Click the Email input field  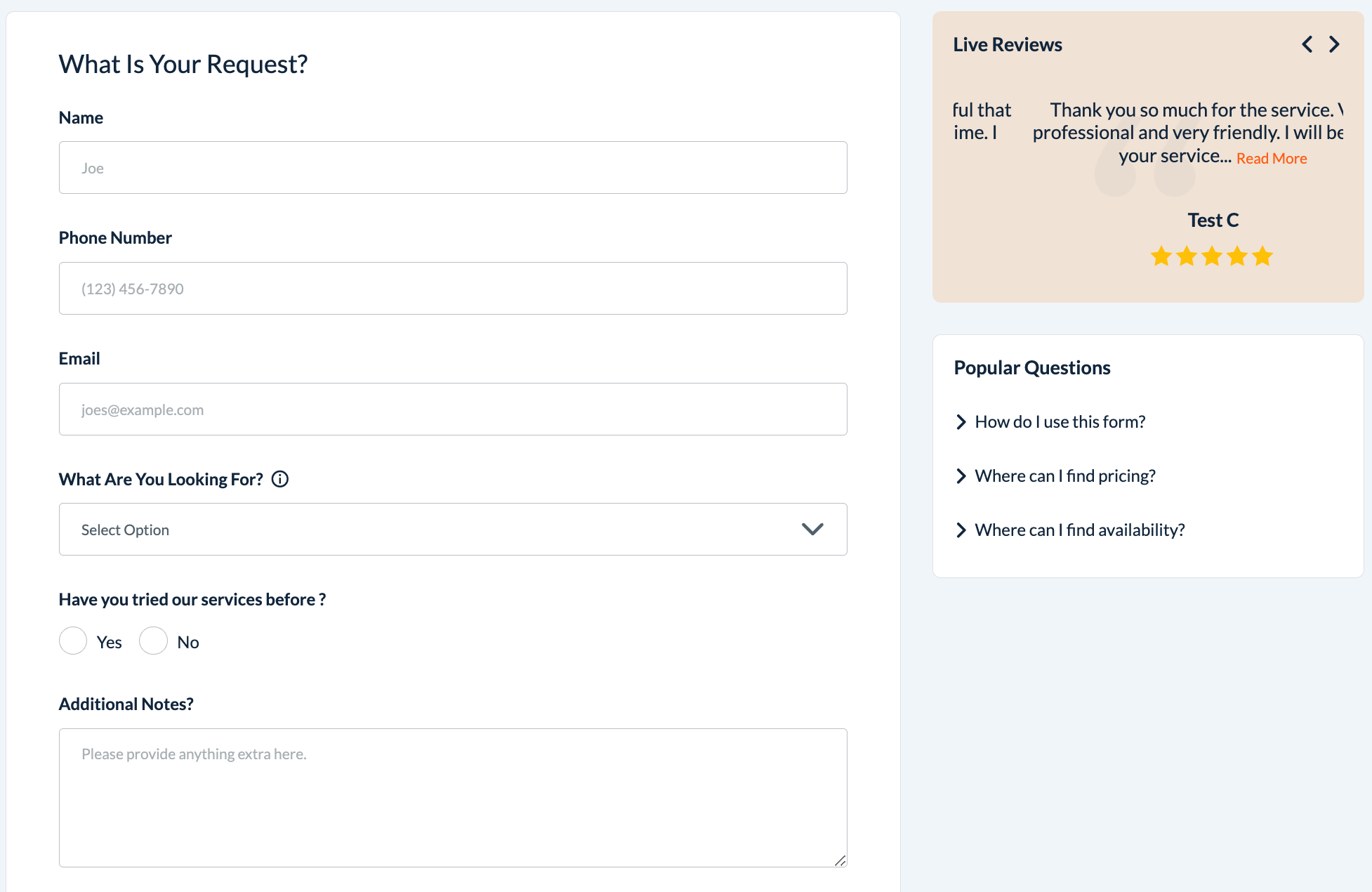tap(453, 409)
